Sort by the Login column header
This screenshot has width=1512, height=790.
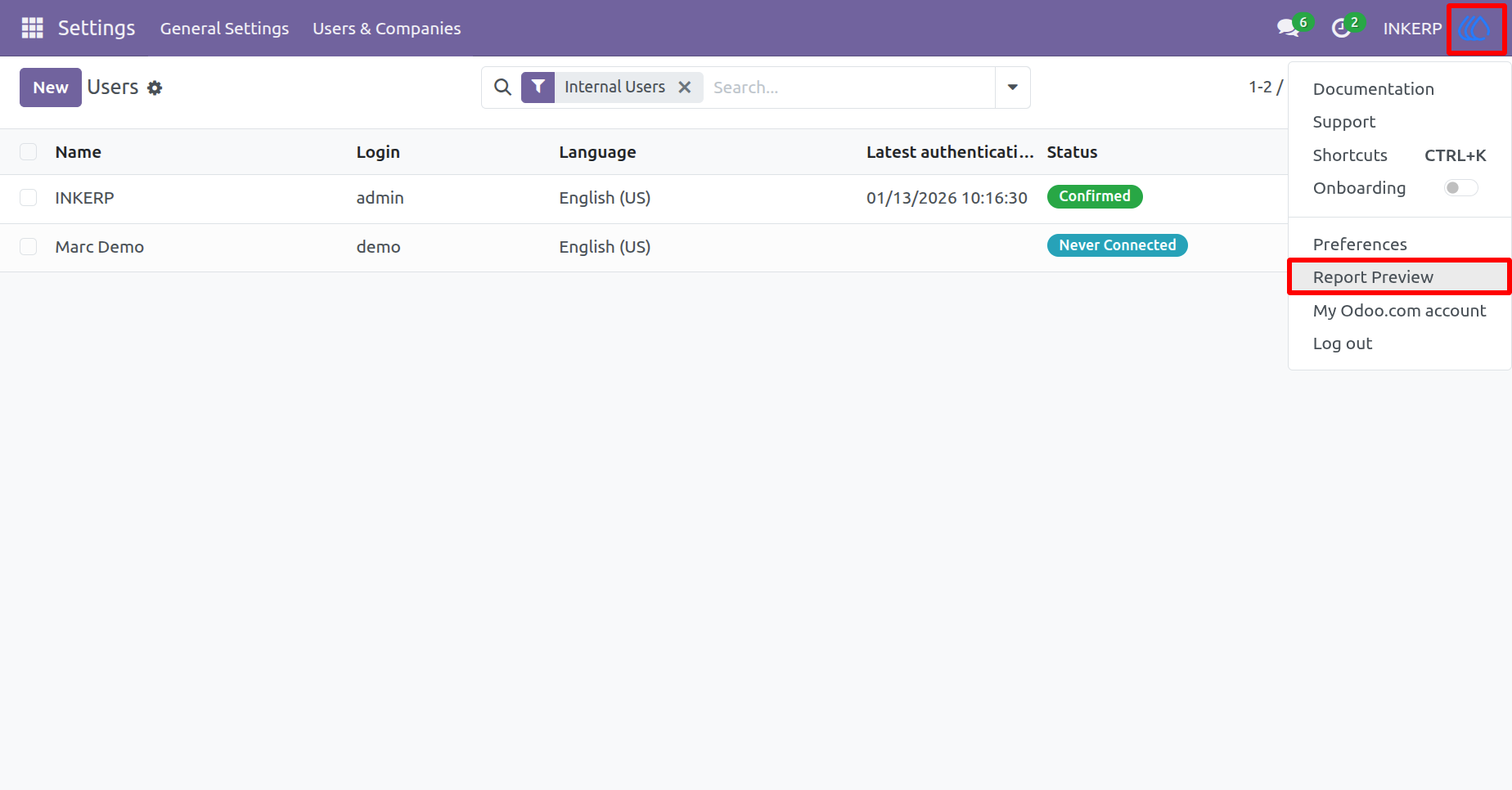378,152
